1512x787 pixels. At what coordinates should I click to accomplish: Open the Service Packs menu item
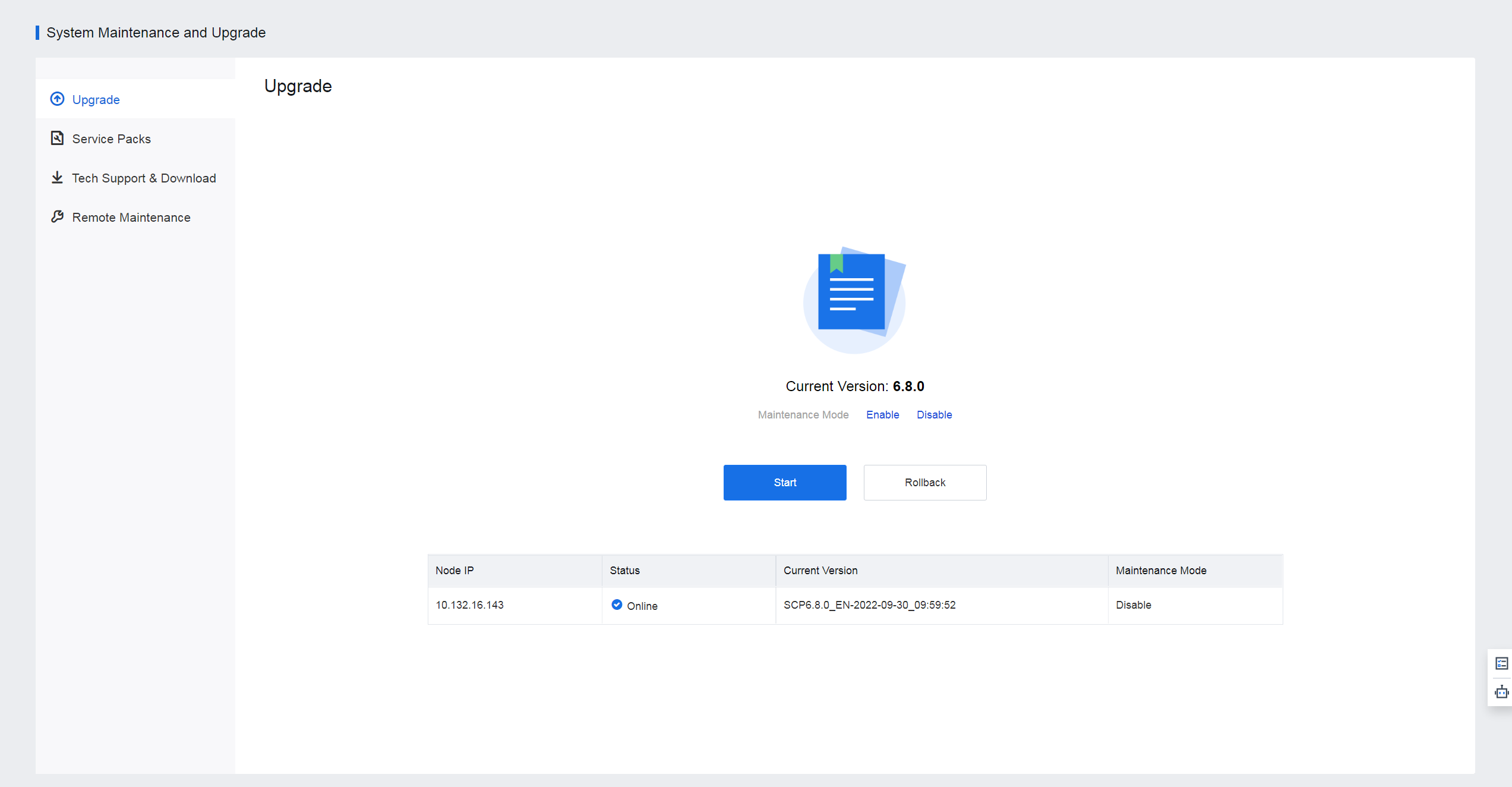111,139
